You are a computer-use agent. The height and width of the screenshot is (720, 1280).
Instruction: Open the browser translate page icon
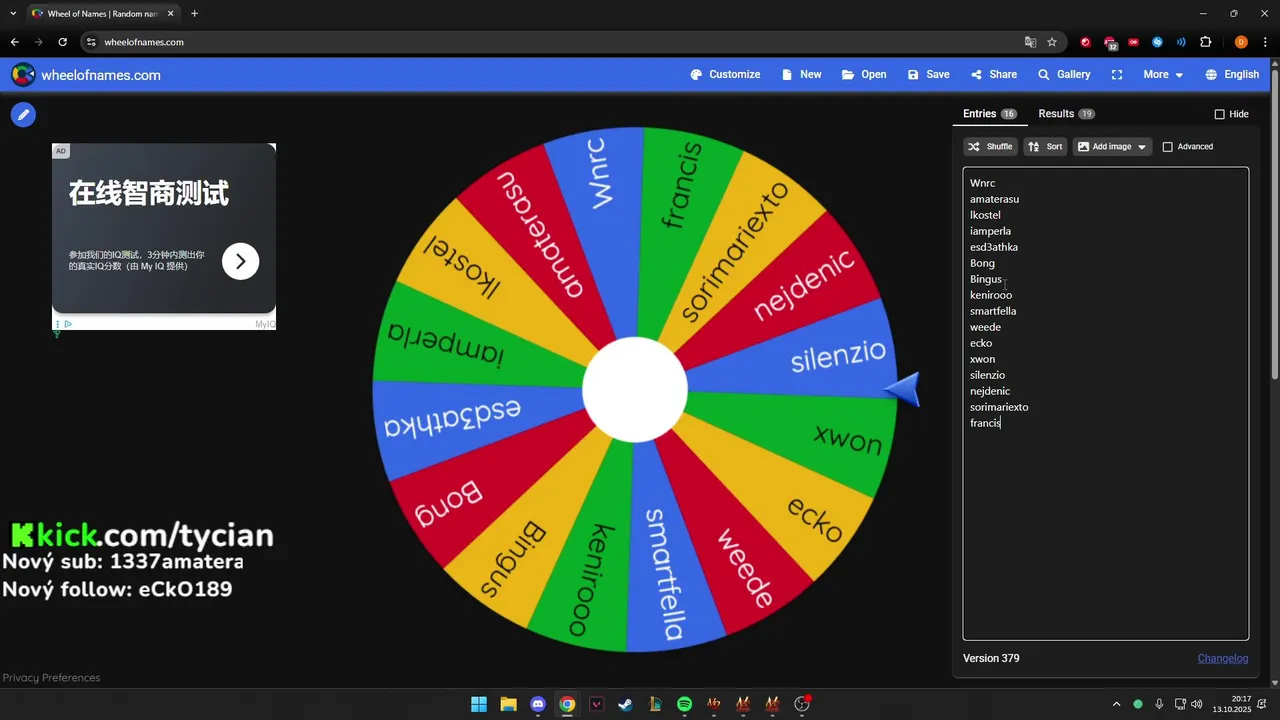pyautogui.click(x=1030, y=42)
